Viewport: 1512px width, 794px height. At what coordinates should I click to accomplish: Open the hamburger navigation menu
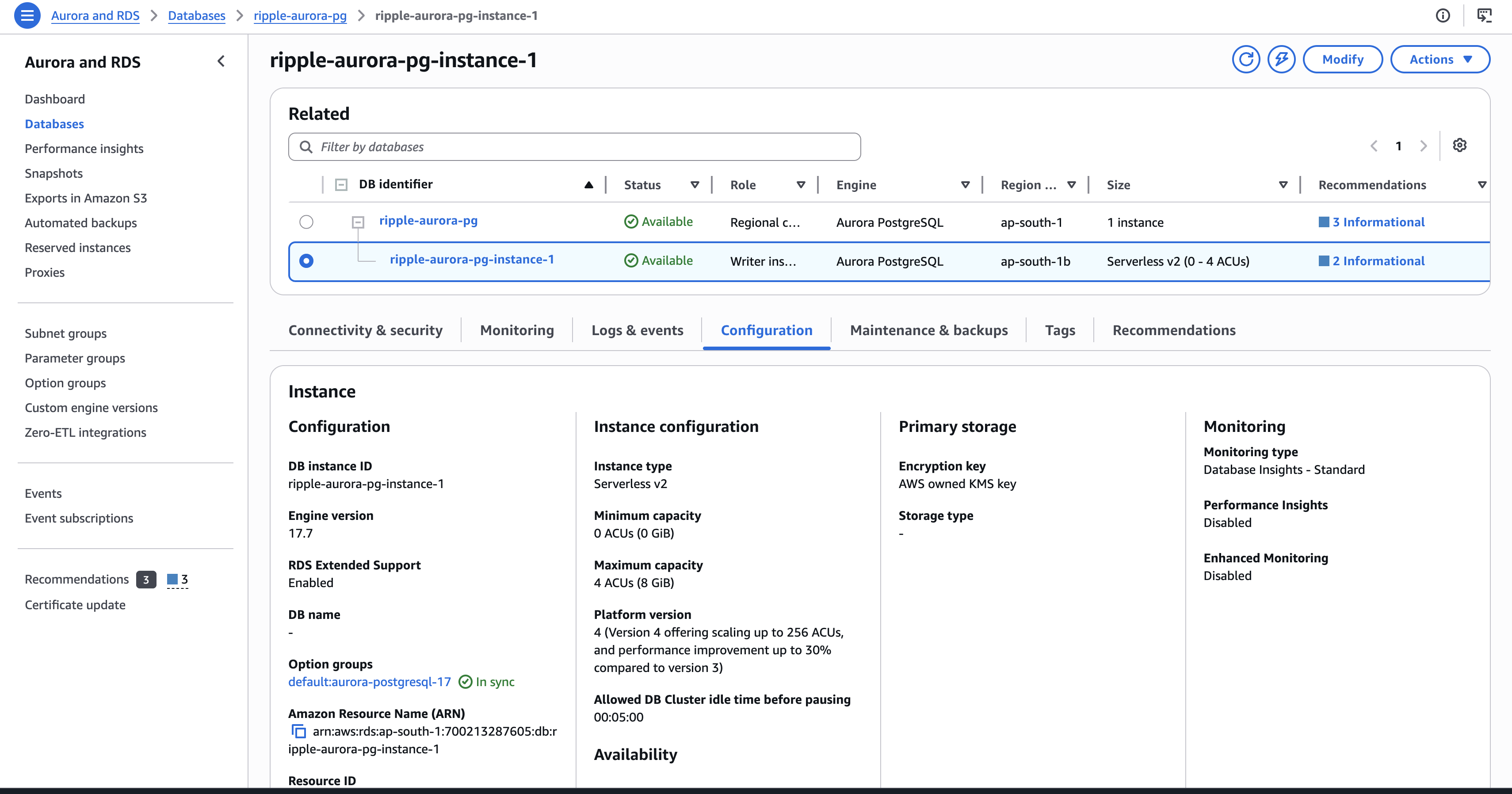[27, 16]
